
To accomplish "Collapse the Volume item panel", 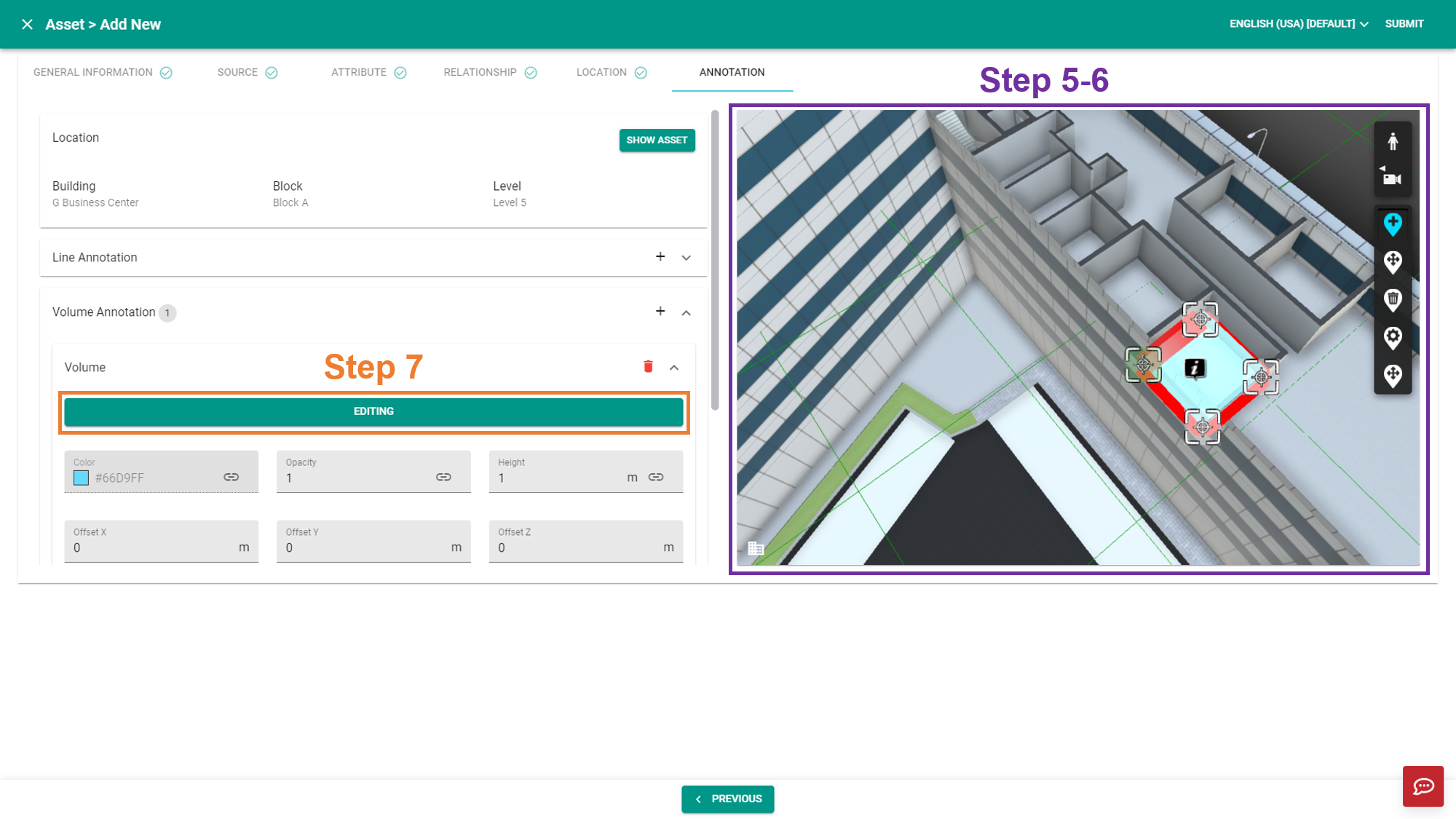I will point(674,368).
